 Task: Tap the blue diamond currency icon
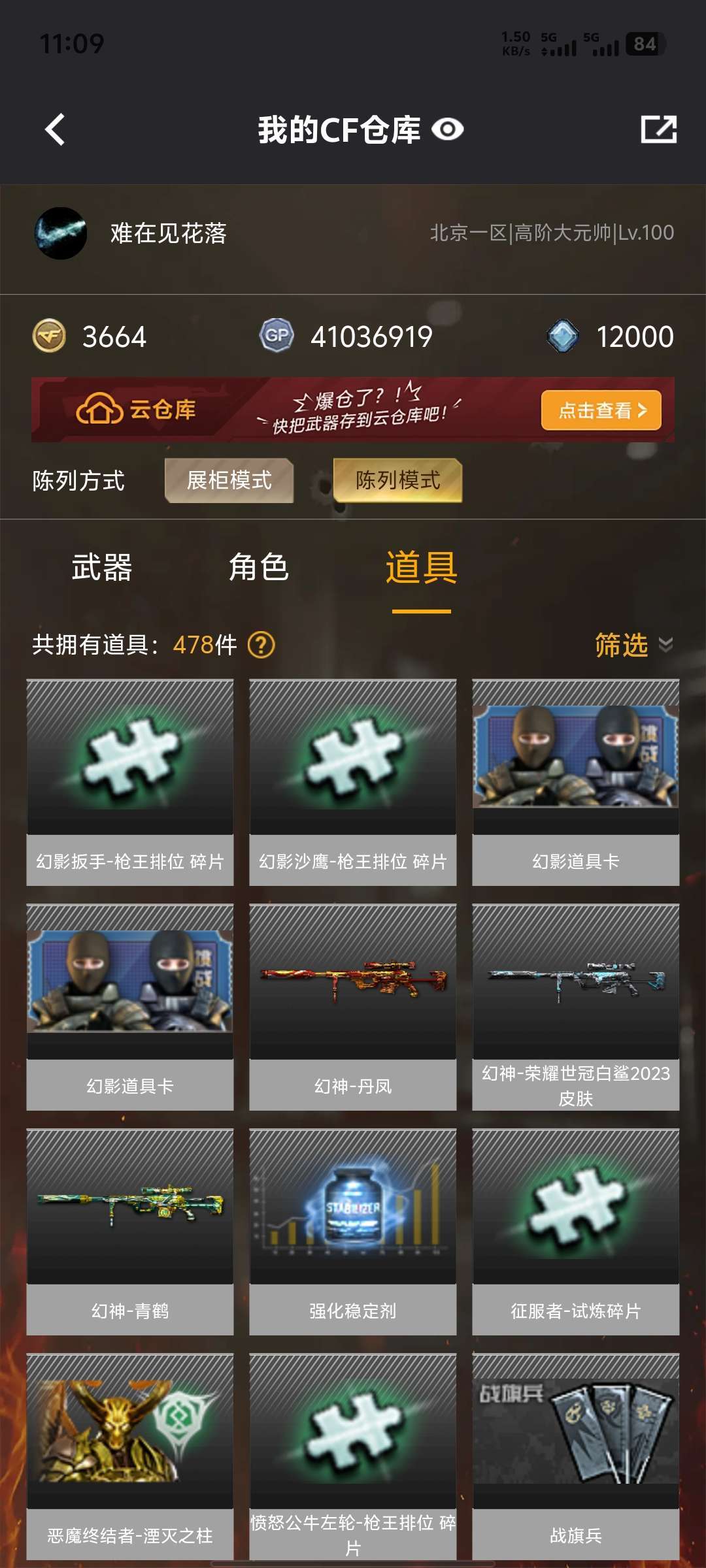563,336
